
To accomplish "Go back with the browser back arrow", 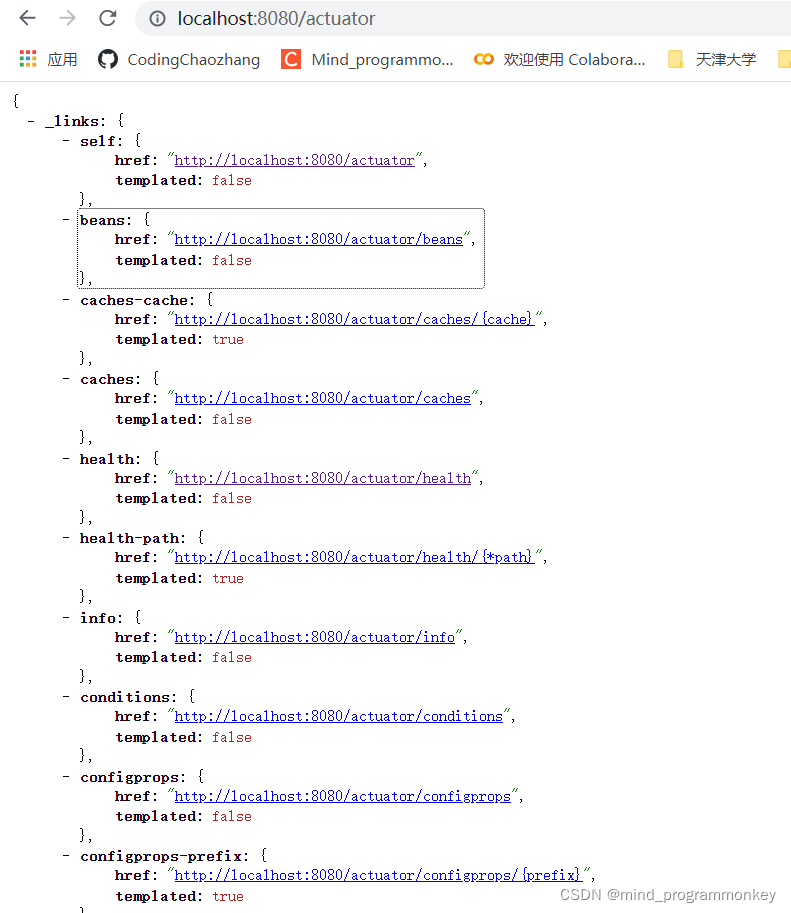I will (27, 18).
